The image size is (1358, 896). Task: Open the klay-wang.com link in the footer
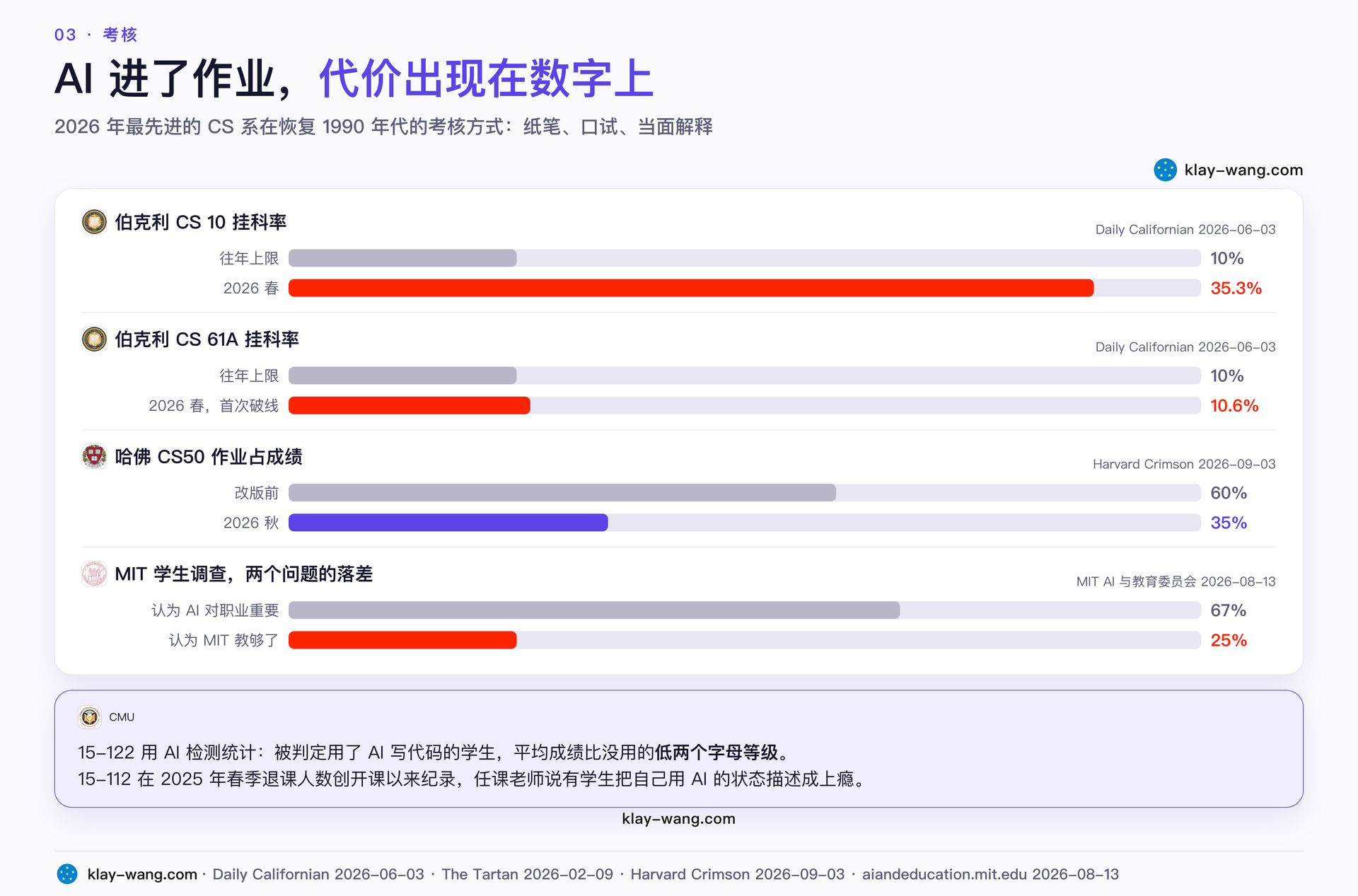click(142, 874)
